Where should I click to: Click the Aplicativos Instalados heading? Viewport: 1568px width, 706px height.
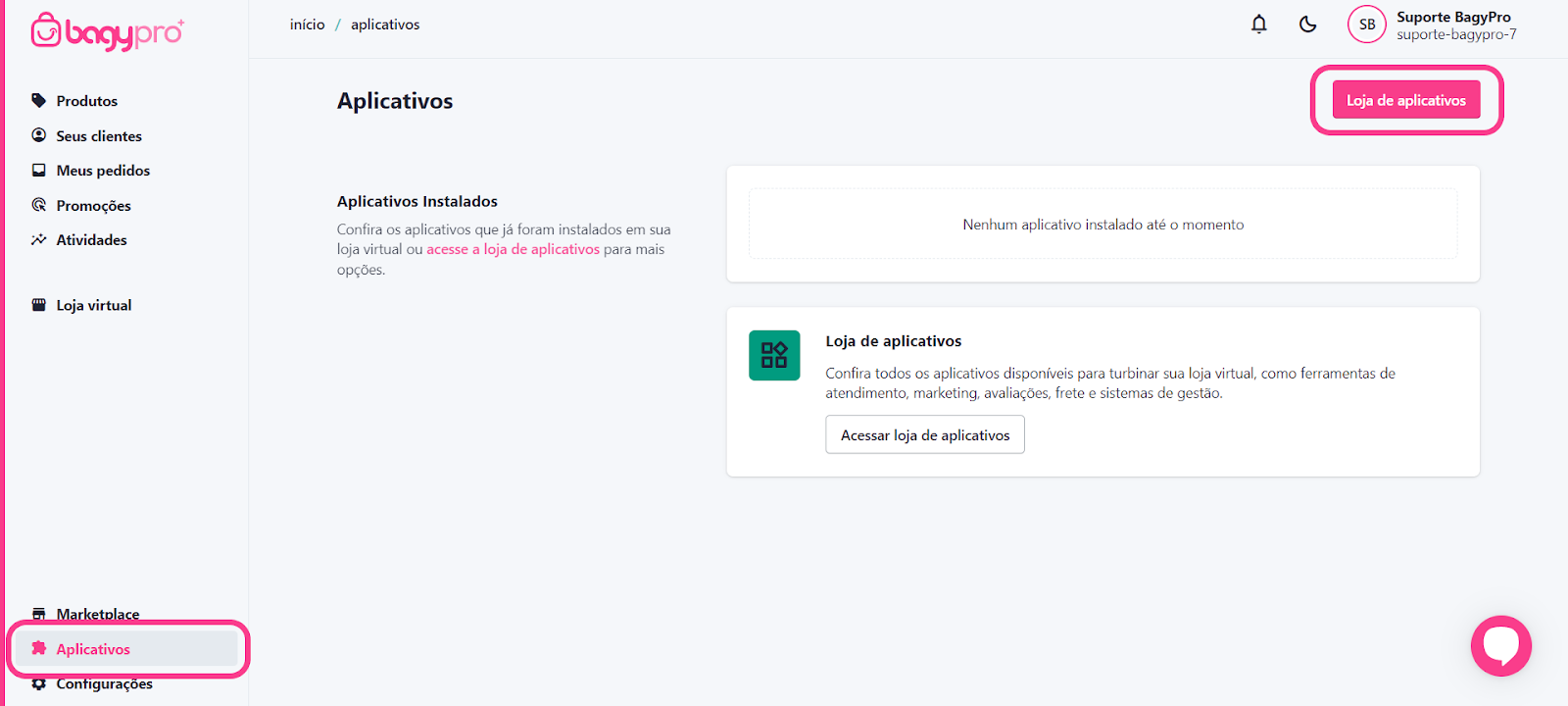[417, 201]
